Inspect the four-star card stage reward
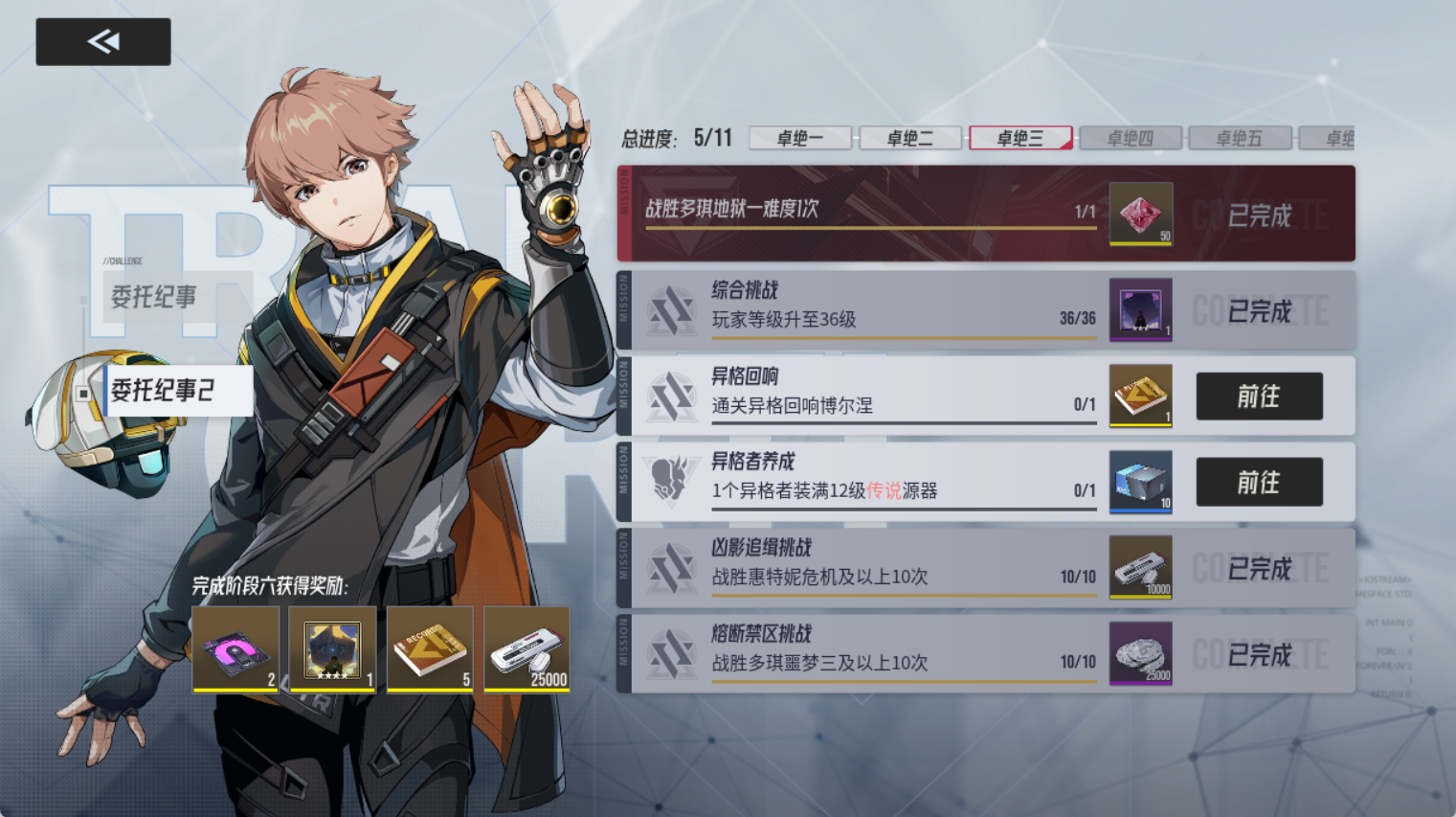Screen dimensions: 1456x817 tap(332, 648)
